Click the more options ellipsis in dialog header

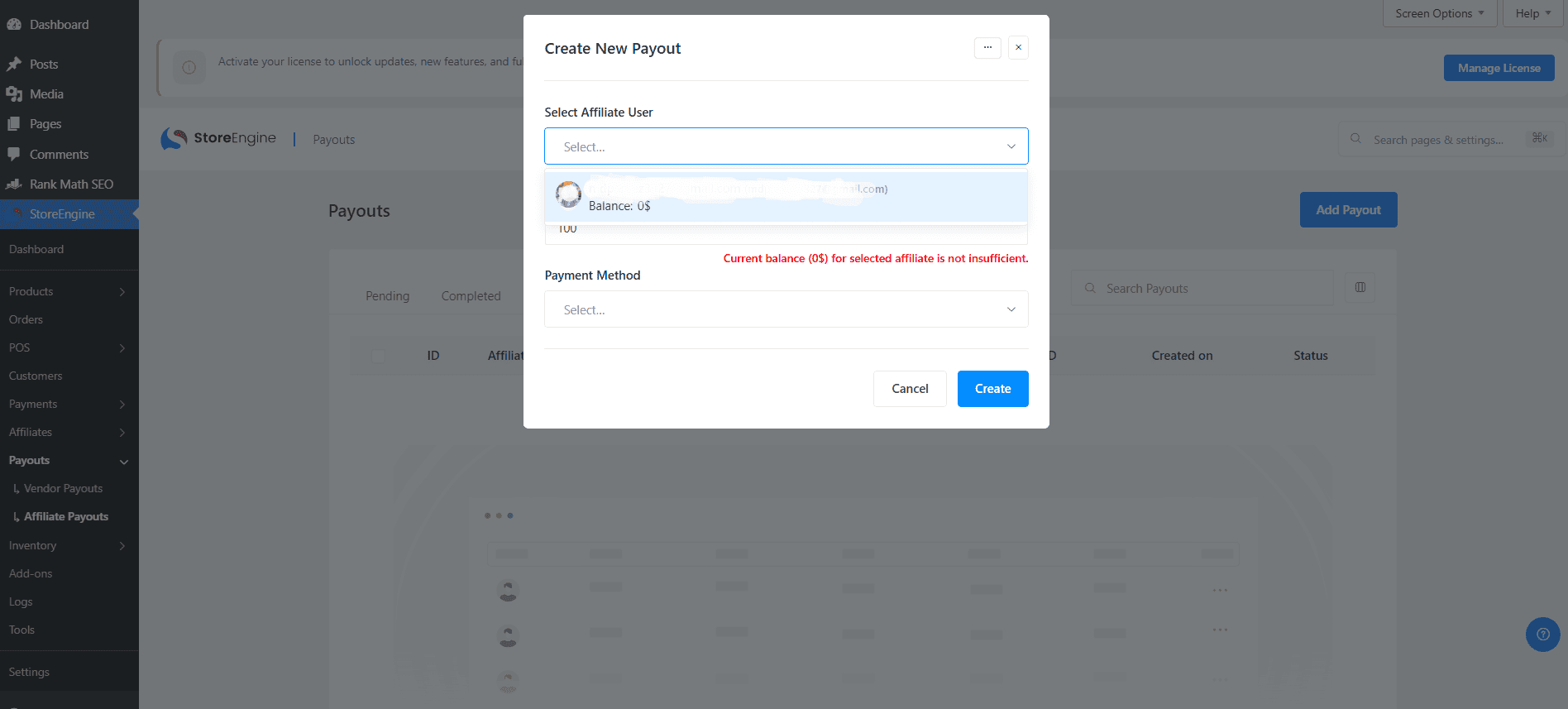tap(987, 48)
